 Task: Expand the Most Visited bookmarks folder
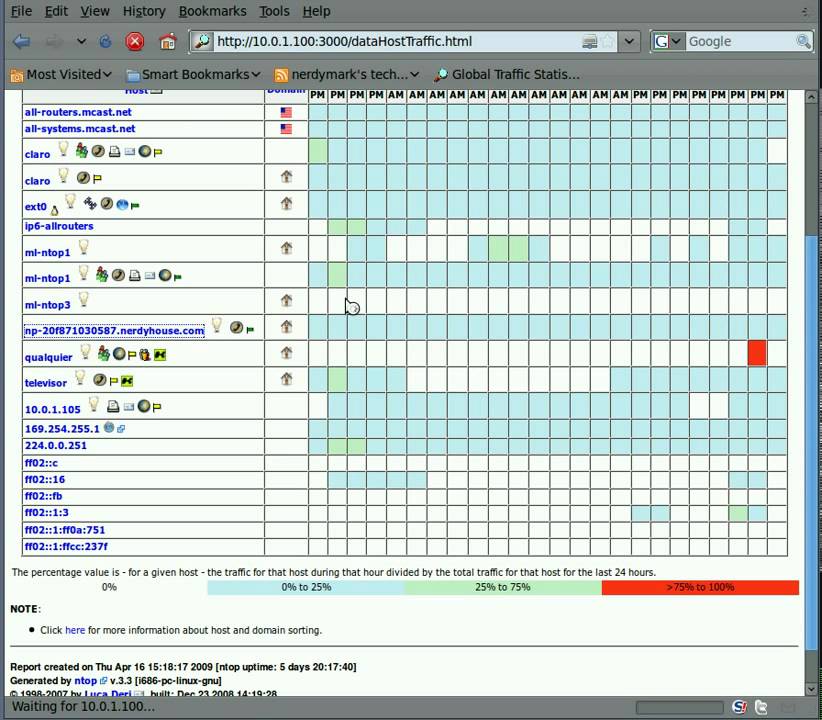[x=61, y=75]
